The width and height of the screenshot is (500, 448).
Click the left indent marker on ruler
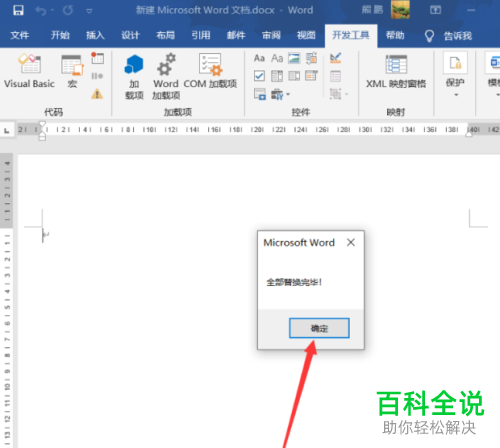pos(42,137)
